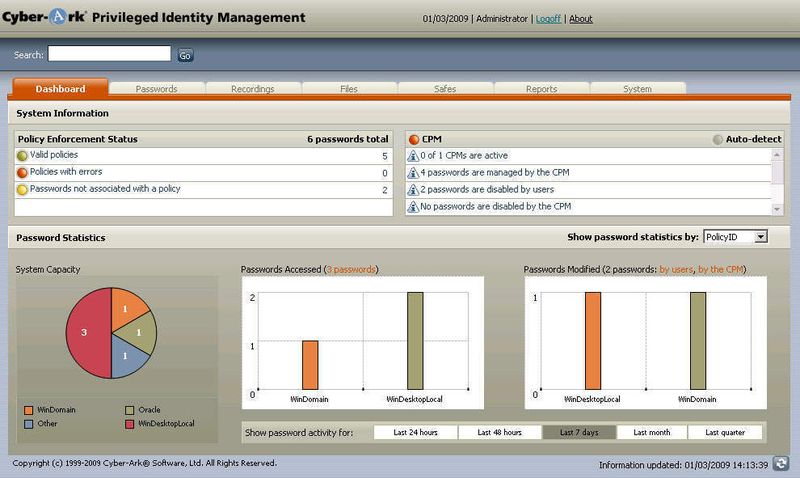The width and height of the screenshot is (800, 478).
Task: Click '4 passwords are managed by the CPM'
Action: (x=494, y=172)
